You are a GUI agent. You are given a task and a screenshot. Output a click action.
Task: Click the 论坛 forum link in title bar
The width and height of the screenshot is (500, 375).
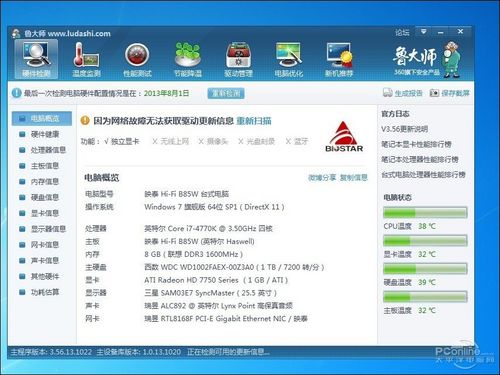pos(402,32)
